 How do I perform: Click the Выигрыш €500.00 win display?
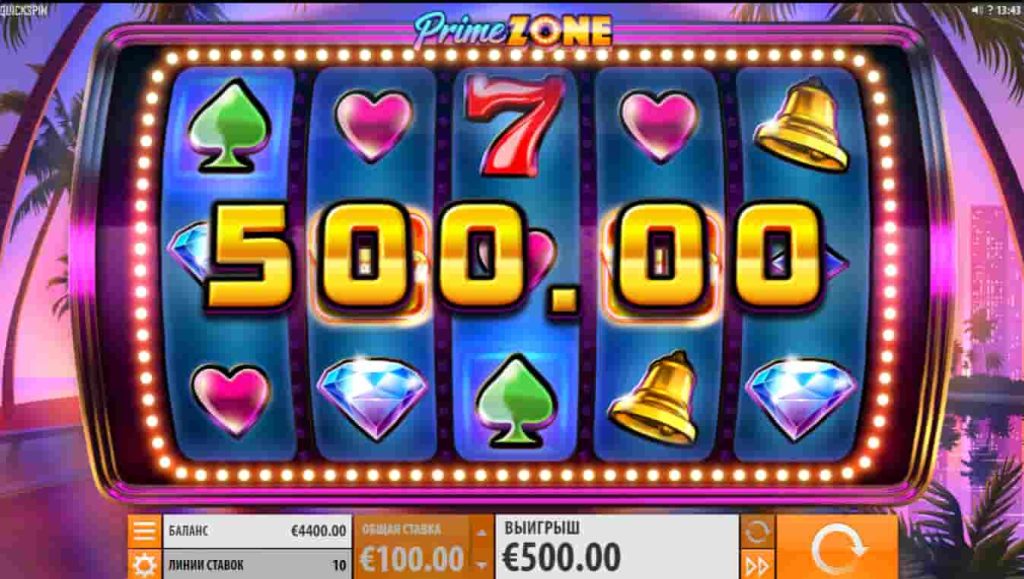point(617,547)
